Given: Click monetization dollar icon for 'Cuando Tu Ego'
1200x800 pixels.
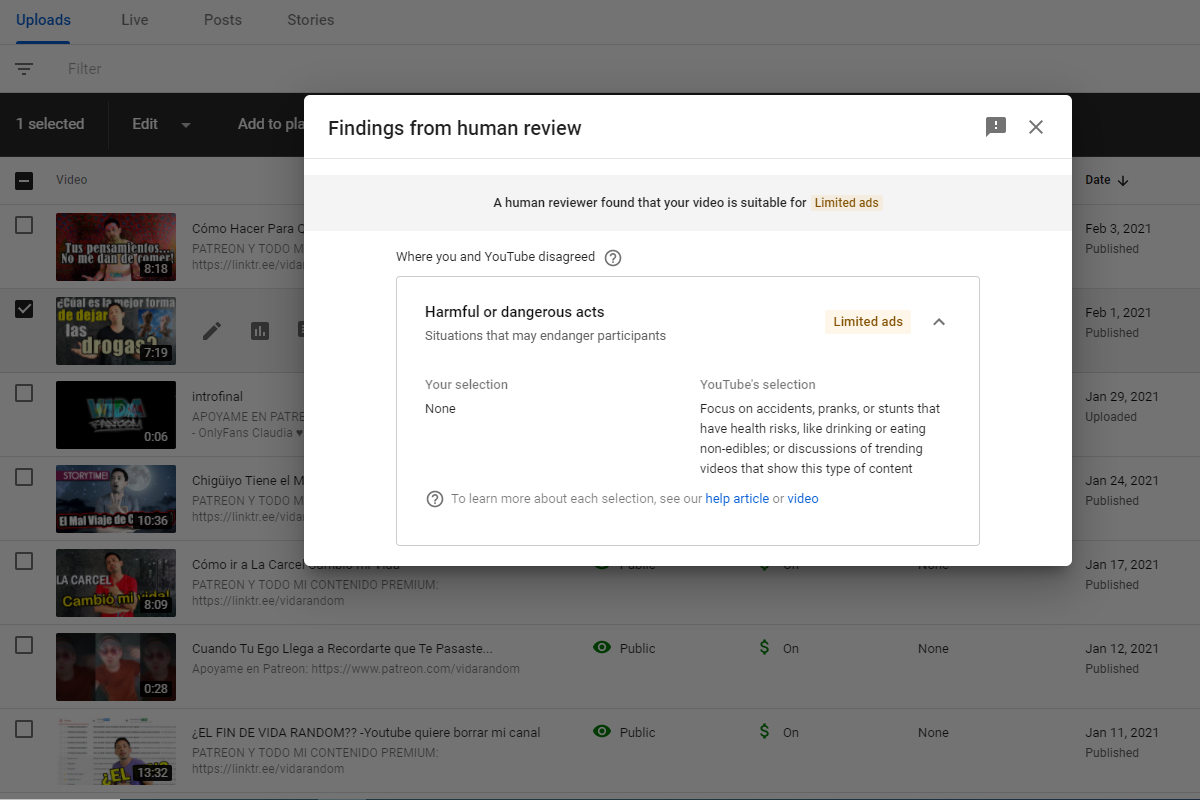Looking at the screenshot, I should tap(765, 648).
